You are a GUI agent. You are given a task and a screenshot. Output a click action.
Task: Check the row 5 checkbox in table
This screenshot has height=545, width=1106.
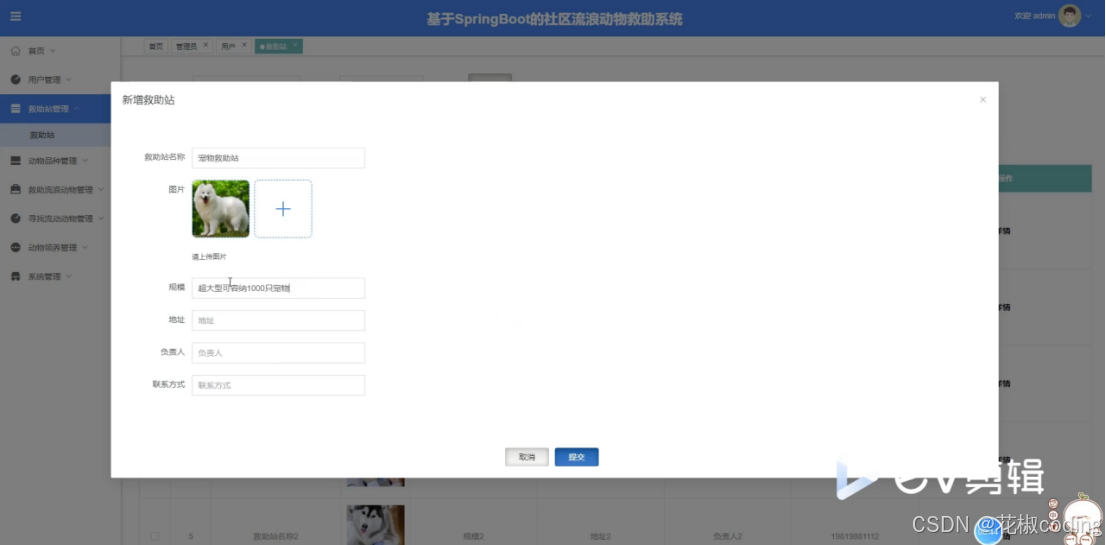coord(154,537)
